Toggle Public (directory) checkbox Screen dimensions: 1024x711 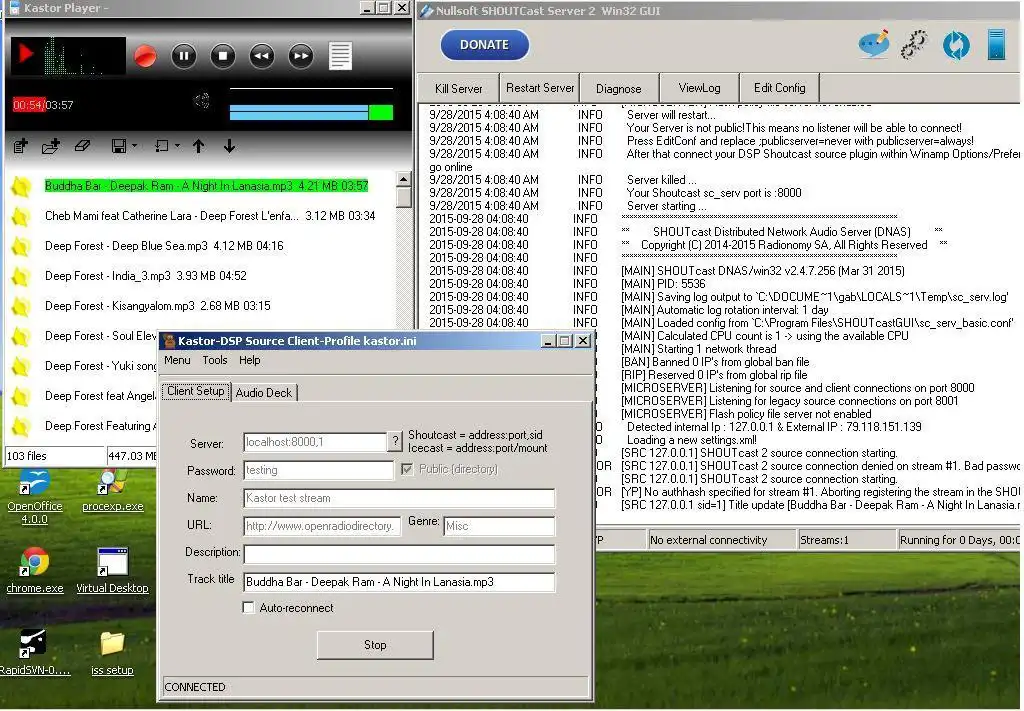pos(407,469)
